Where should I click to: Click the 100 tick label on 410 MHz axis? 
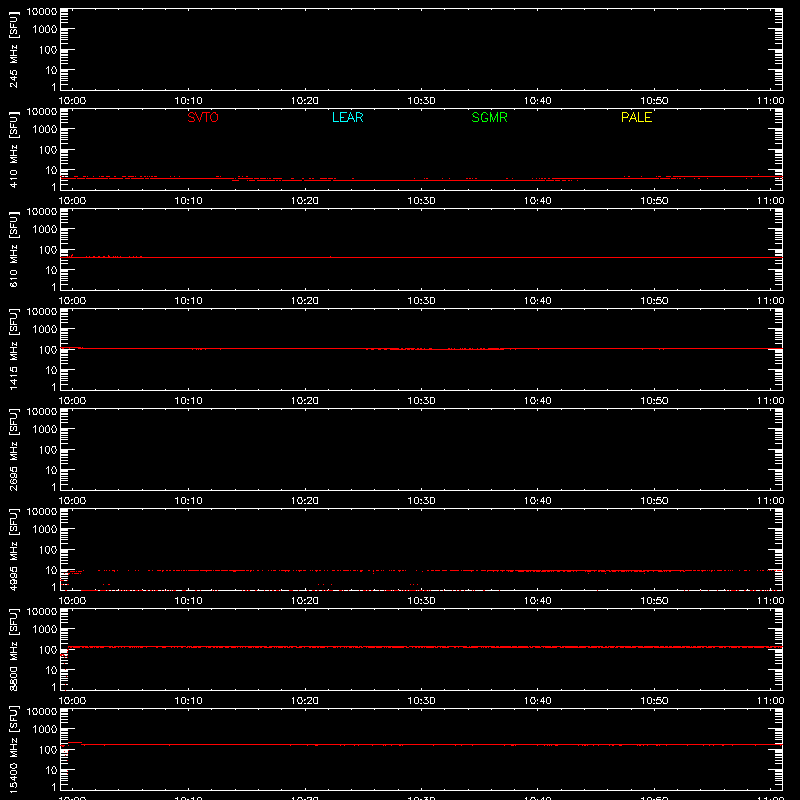48,150
